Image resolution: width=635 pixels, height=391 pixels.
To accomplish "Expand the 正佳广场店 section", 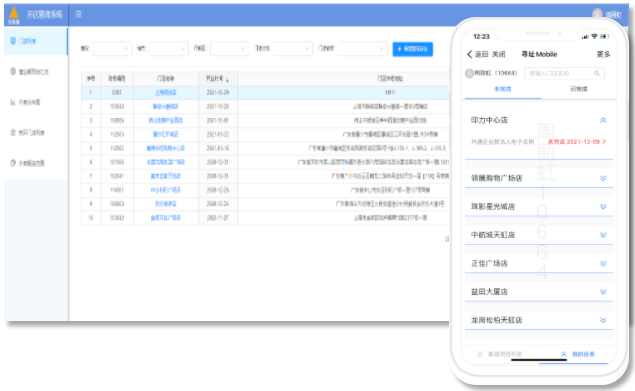I will pos(603,263).
